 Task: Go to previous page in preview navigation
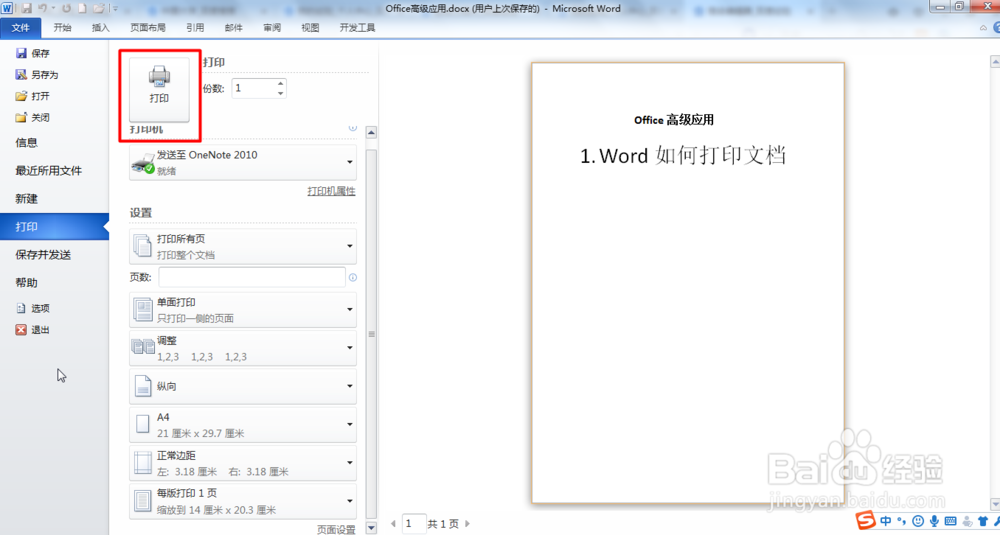click(393, 524)
